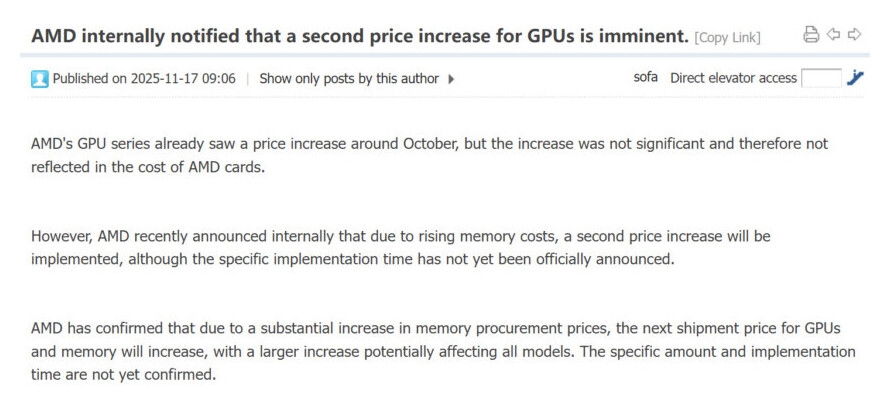Go to previous thread with left arrow
This screenshot has height=405, width=890.
point(833,35)
